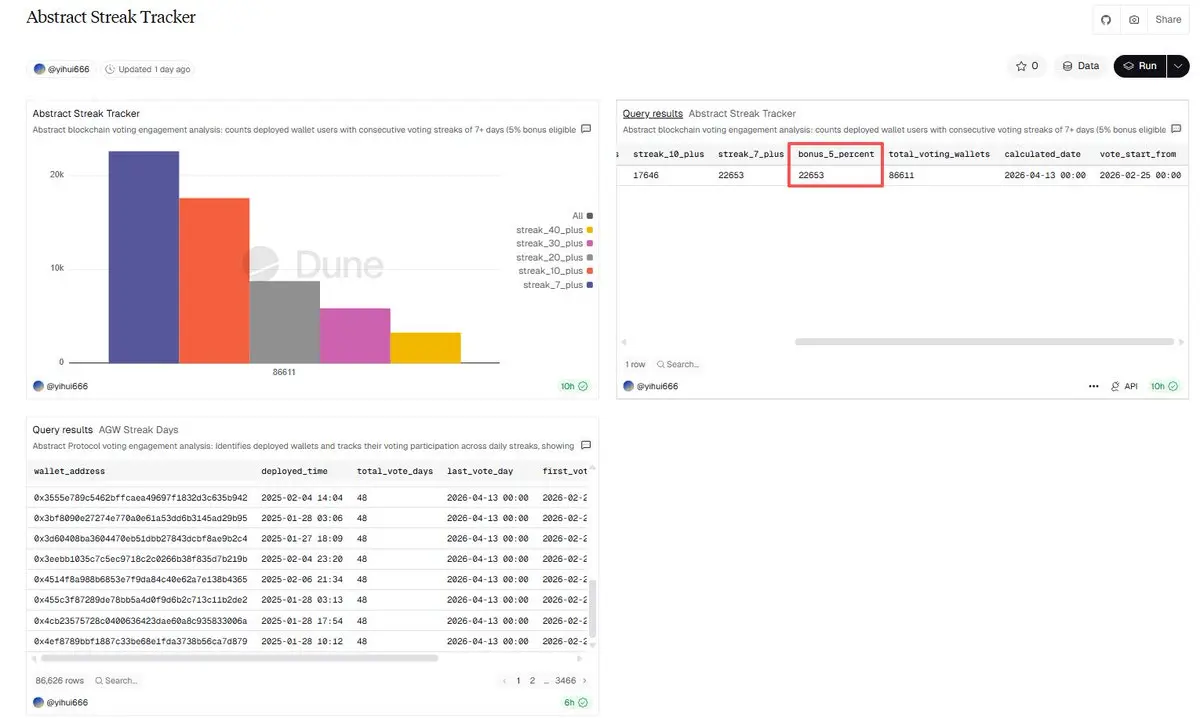The height and width of the screenshot is (718, 1200).
Task: Run the dashboard queries
Action: coord(1139,66)
